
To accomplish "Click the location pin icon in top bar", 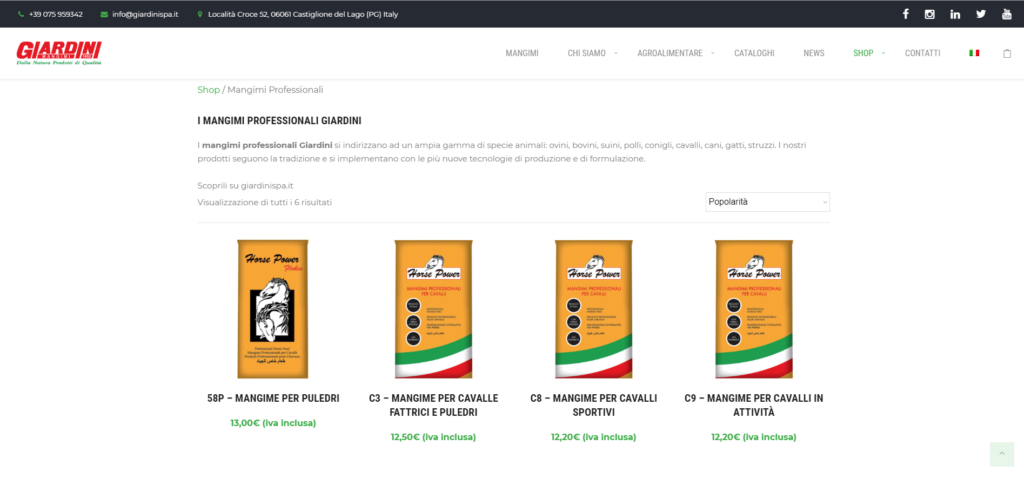I will (200, 14).
